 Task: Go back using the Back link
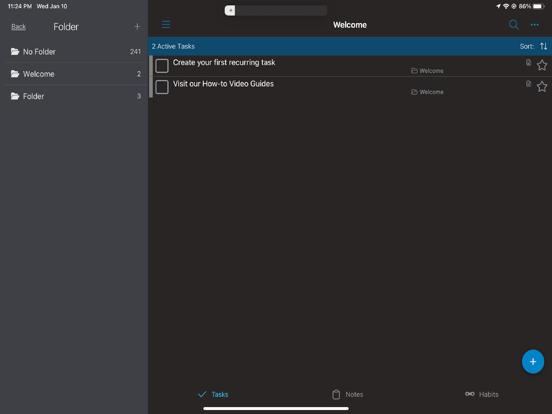click(18, 27)
